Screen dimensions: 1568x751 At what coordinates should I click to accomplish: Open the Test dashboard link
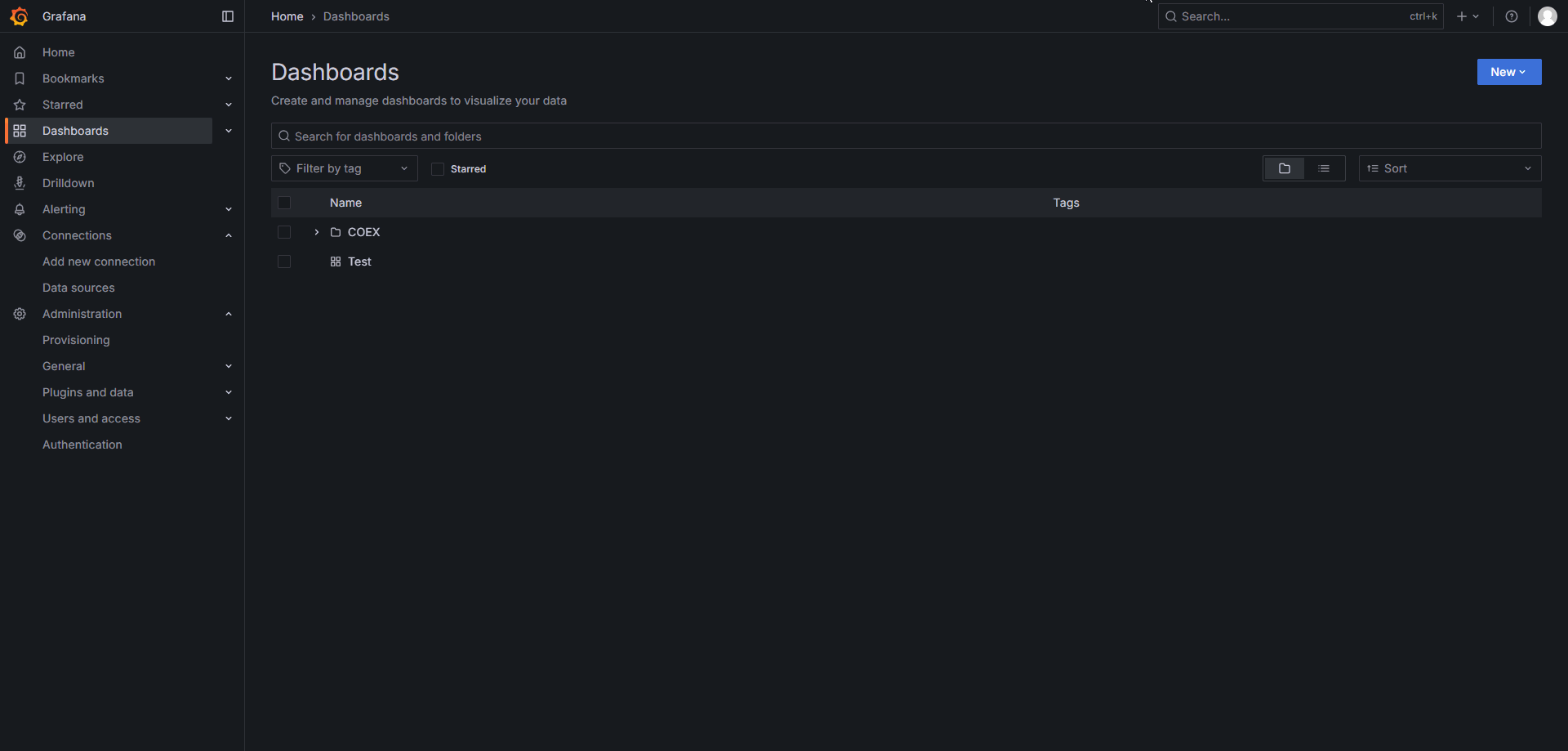[x=359, y=262]
